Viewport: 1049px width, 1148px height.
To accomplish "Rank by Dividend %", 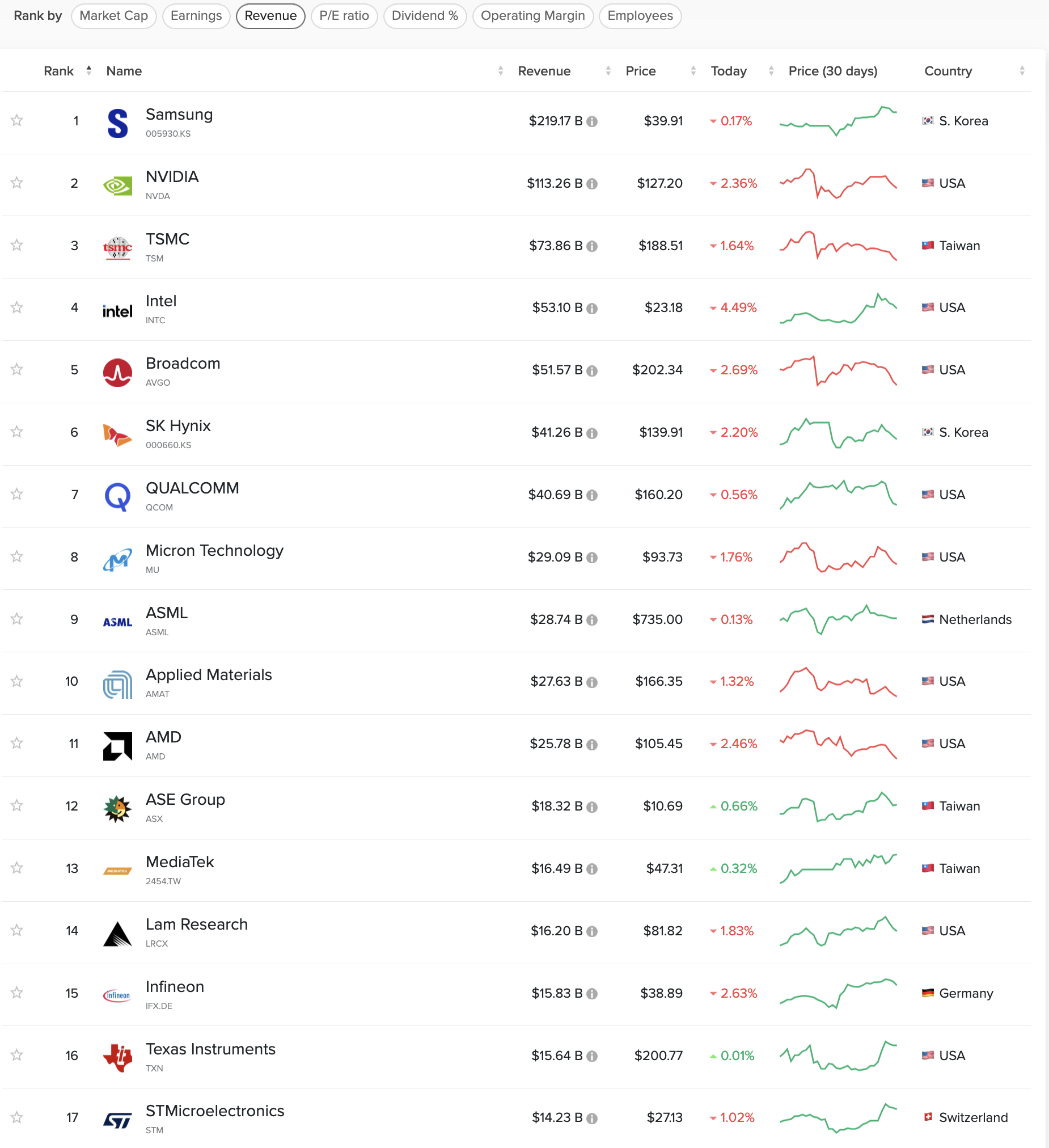I will [x=425, y=16].
